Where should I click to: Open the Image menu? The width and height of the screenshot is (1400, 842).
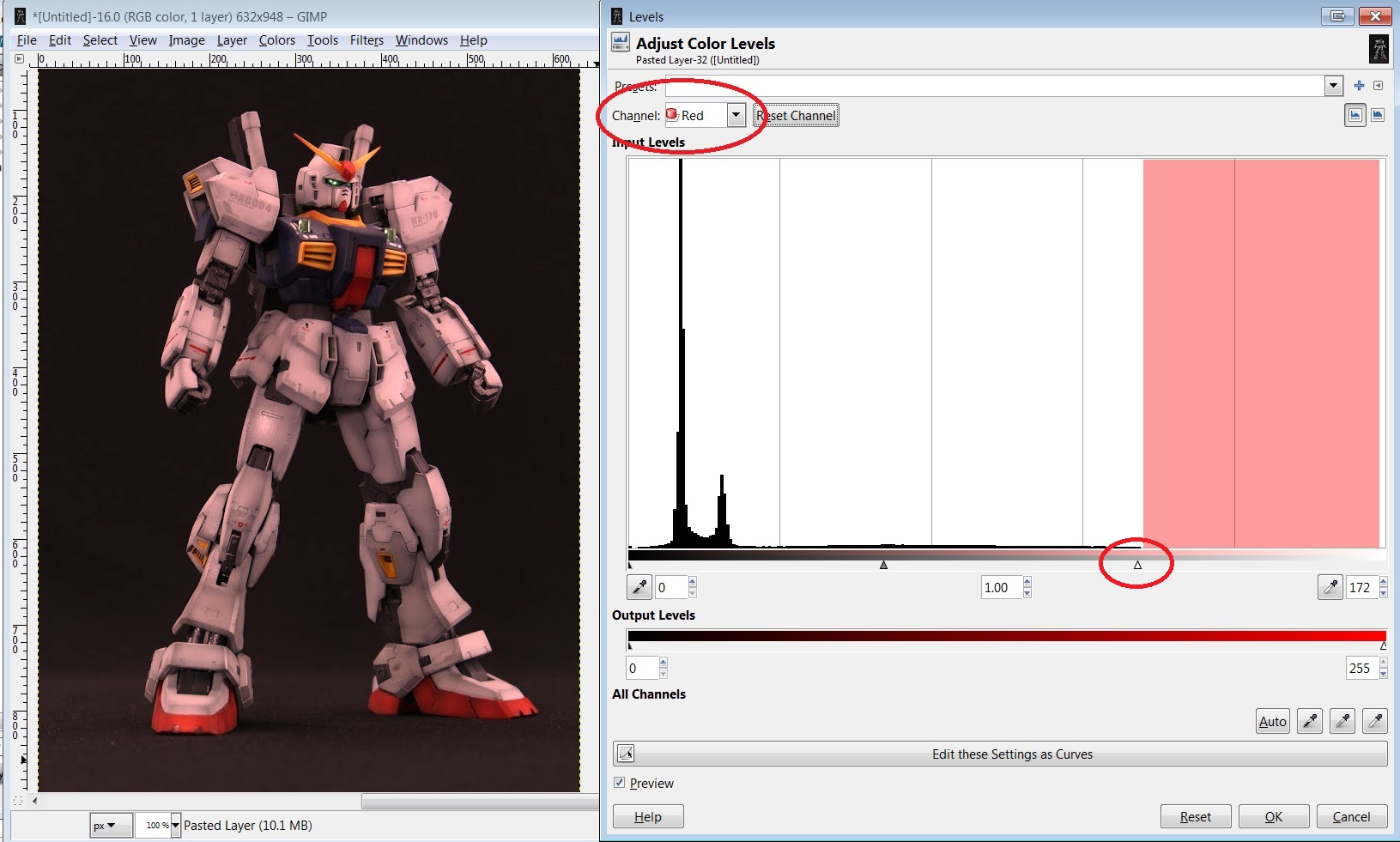(186, 40)
